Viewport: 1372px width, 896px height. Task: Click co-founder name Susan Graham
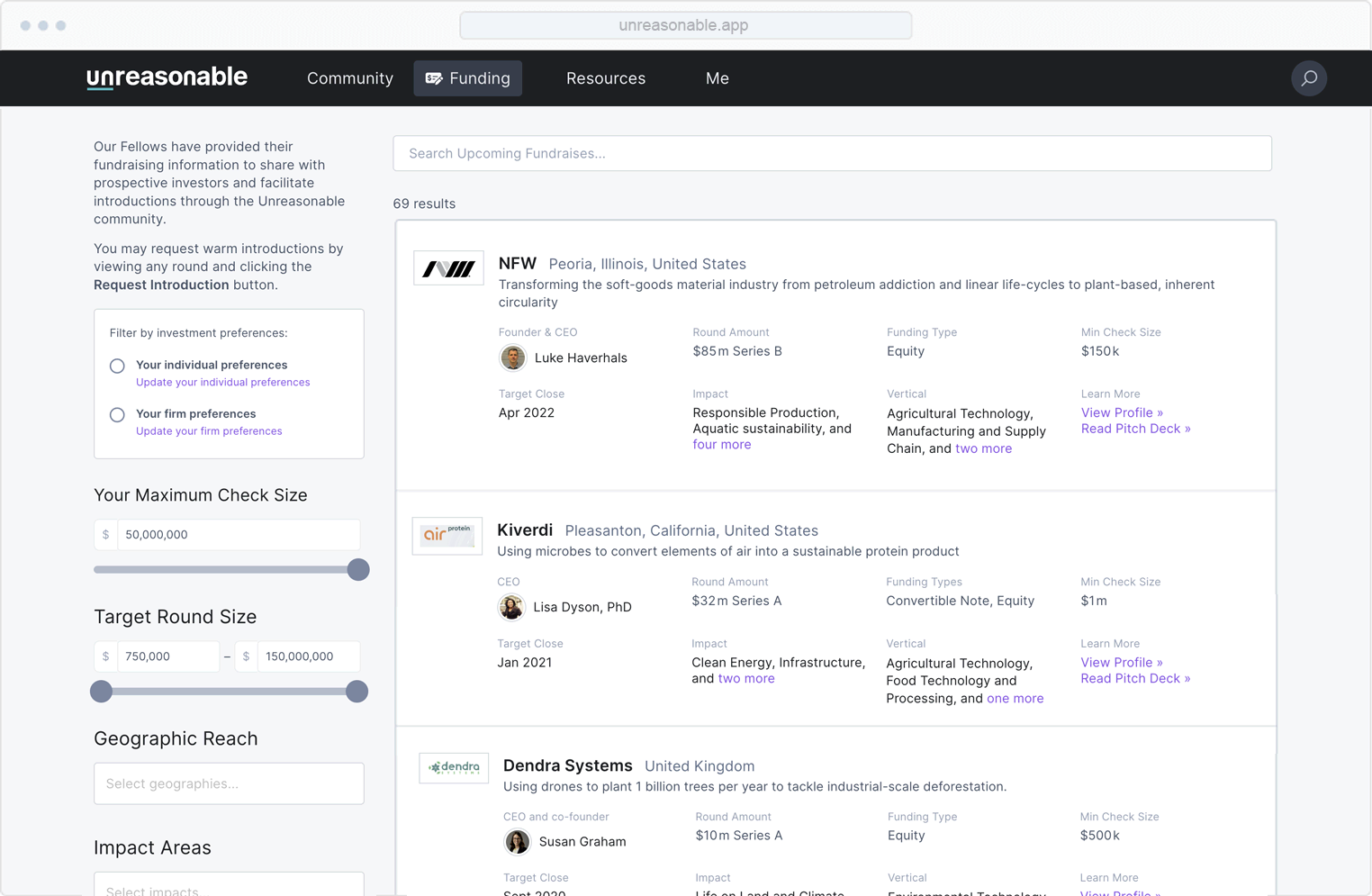tap(582, 842)
